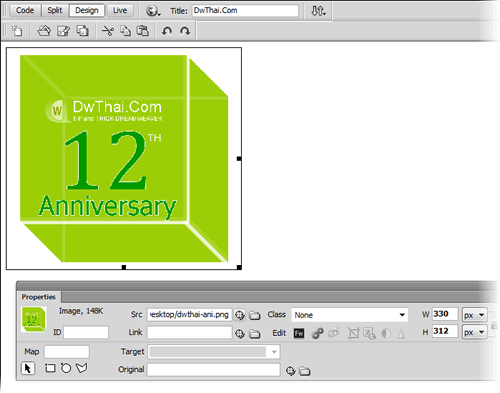Click the Sharpen triangle icon
Viewport: 500px width, 393px height.
[x=402, y=333]
